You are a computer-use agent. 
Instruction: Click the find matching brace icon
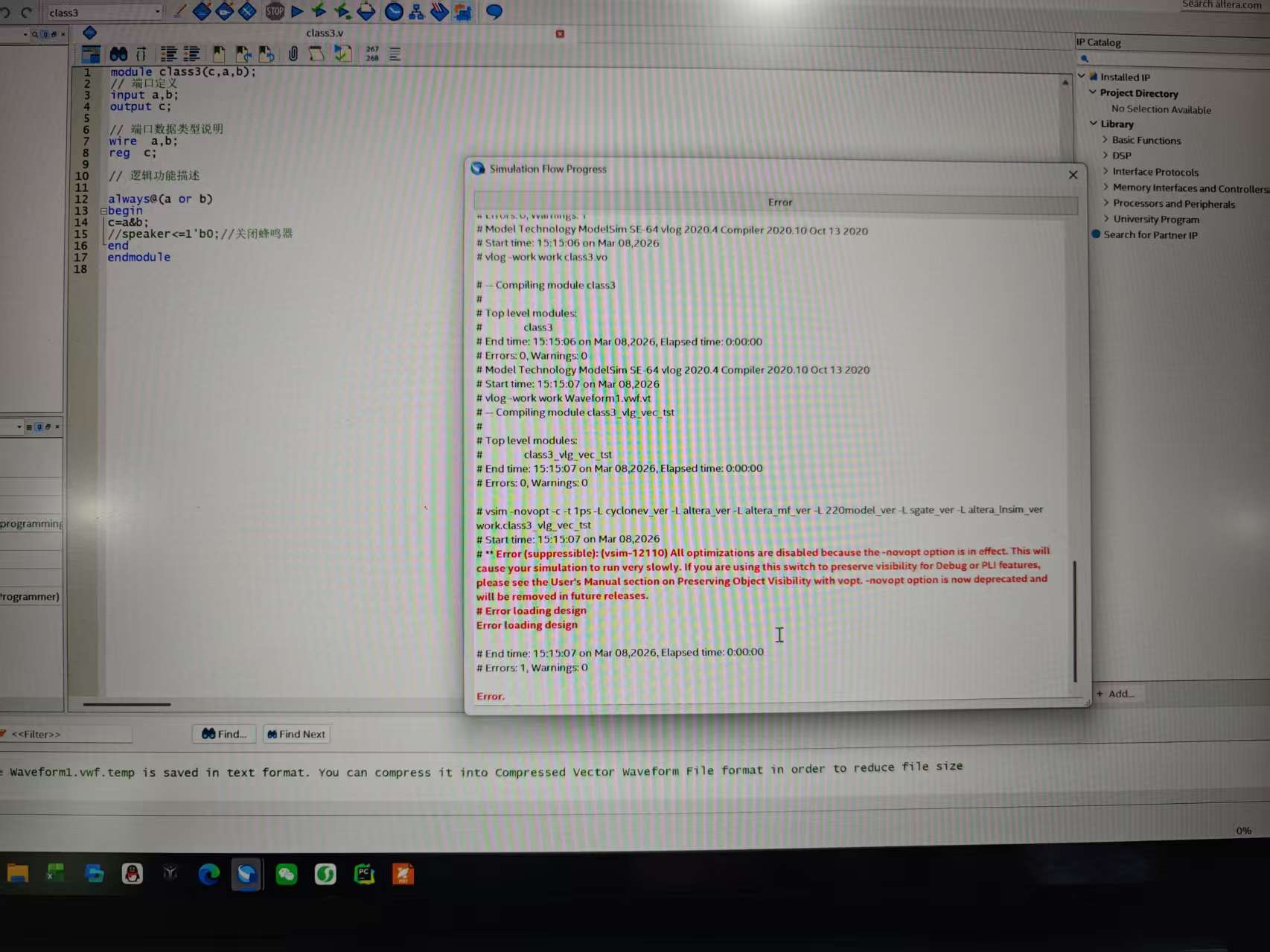click(x=141, y=54)
